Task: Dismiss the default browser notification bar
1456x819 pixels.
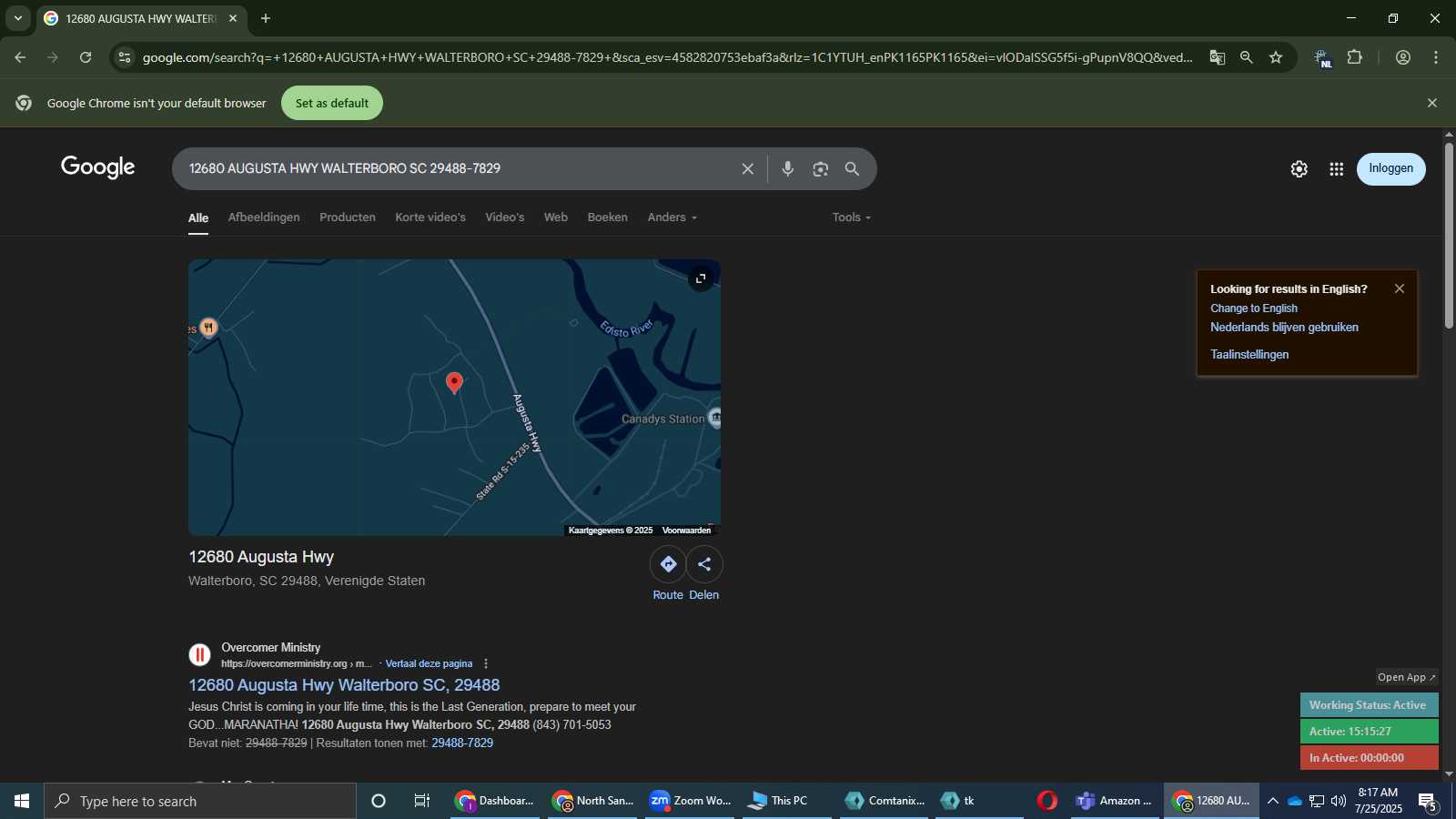Action: (1432, 103)
